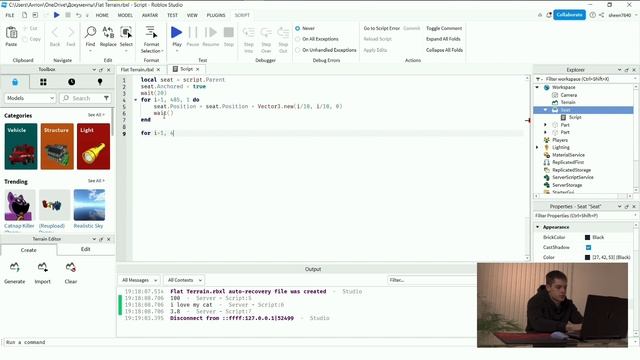This screenshot has height=360, width=640.
Task: Open the Light category card
Action: click(93, 146)
